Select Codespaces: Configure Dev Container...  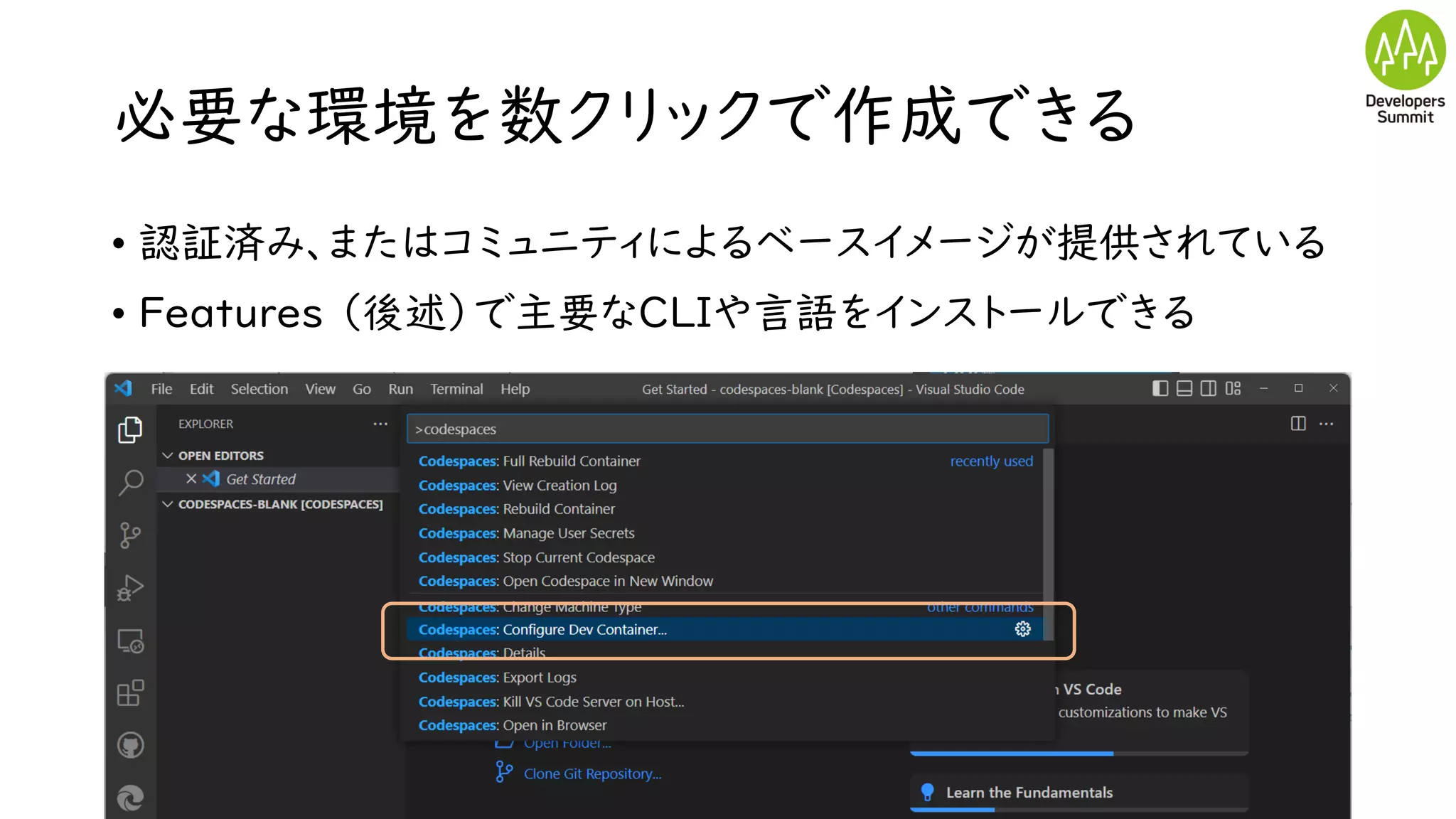click(725, 629)
